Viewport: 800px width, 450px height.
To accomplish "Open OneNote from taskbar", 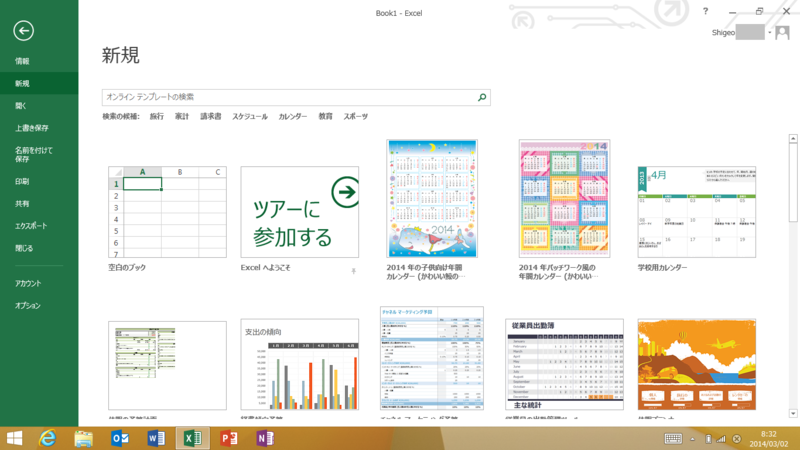I will pyautogui.click(x=265, y=438).
